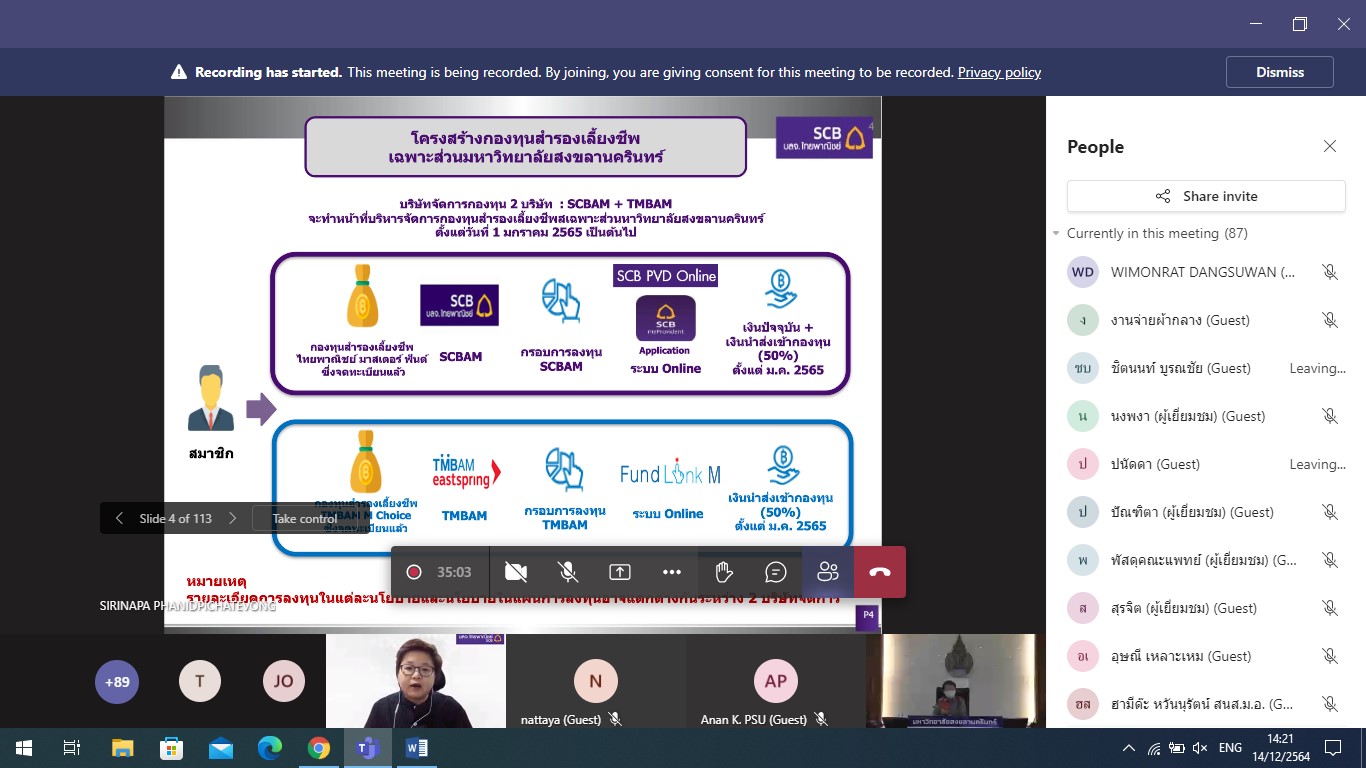Show hidden system tray icons

pos(1129,748)
